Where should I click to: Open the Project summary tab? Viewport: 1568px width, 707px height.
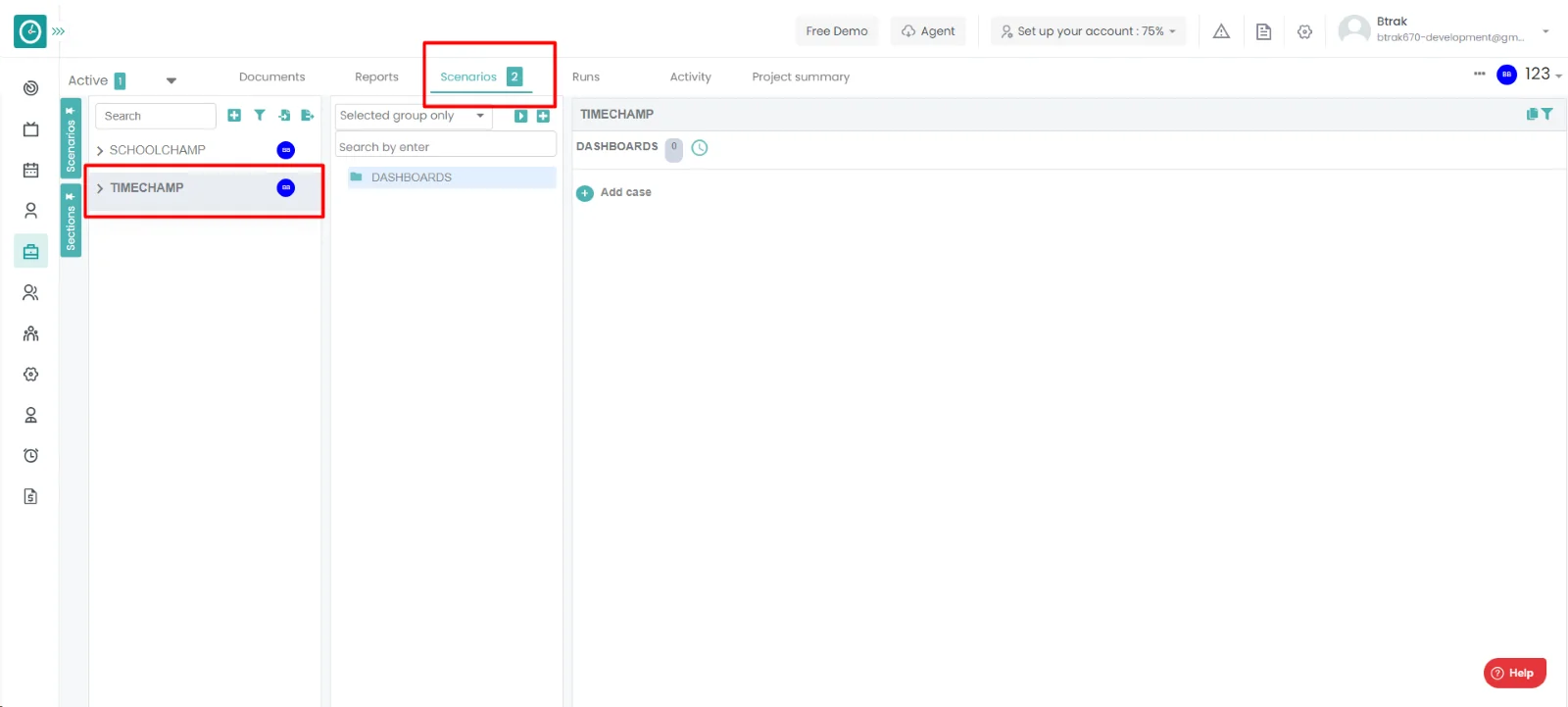pyautogui.click(x=801, y=77)
